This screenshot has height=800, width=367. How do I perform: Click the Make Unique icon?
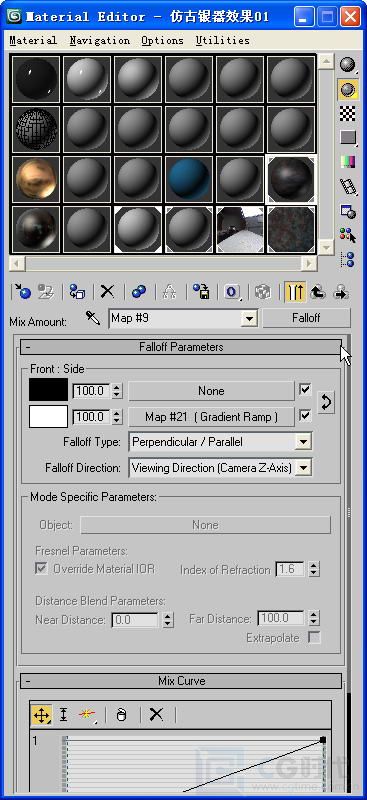[x=169, y=292]
